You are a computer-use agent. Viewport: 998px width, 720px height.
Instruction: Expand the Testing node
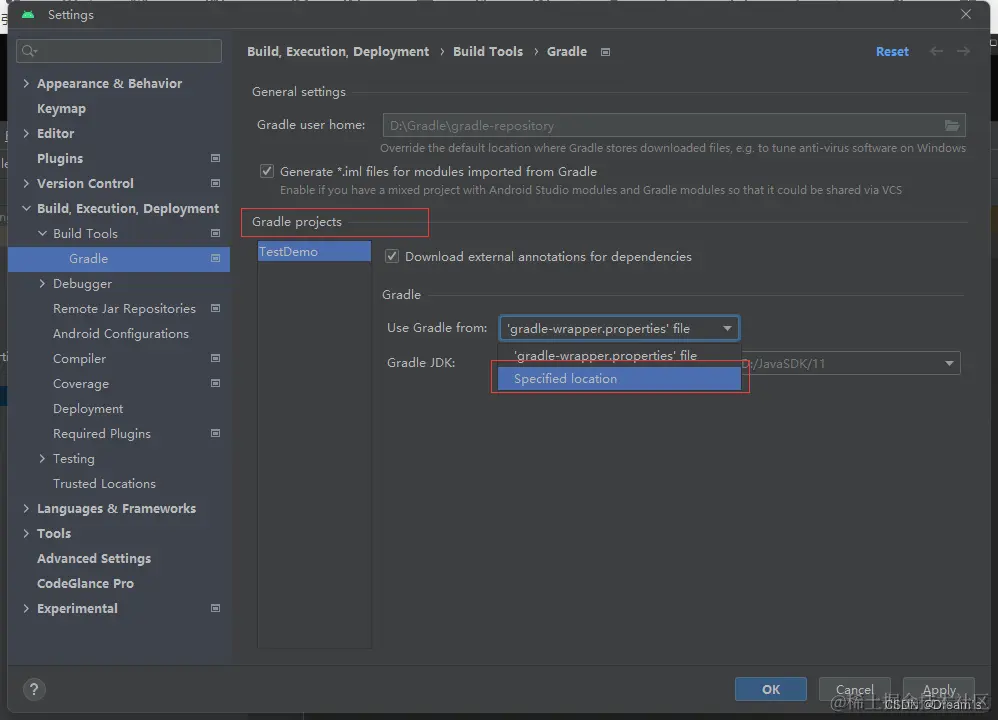coord(42,458)
